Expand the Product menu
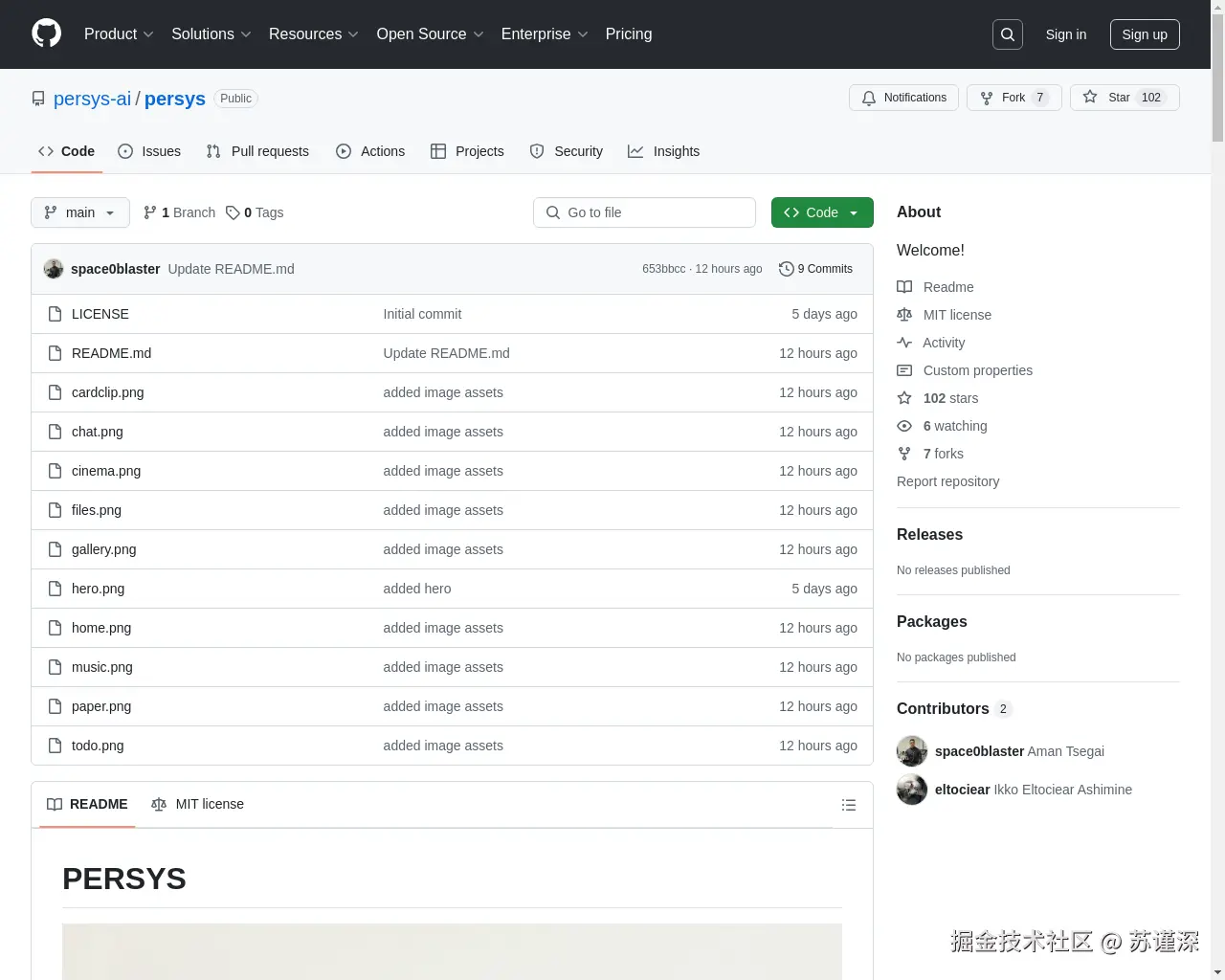The width and height of the screenshot is (1225, 980). (x=119, y=34)
